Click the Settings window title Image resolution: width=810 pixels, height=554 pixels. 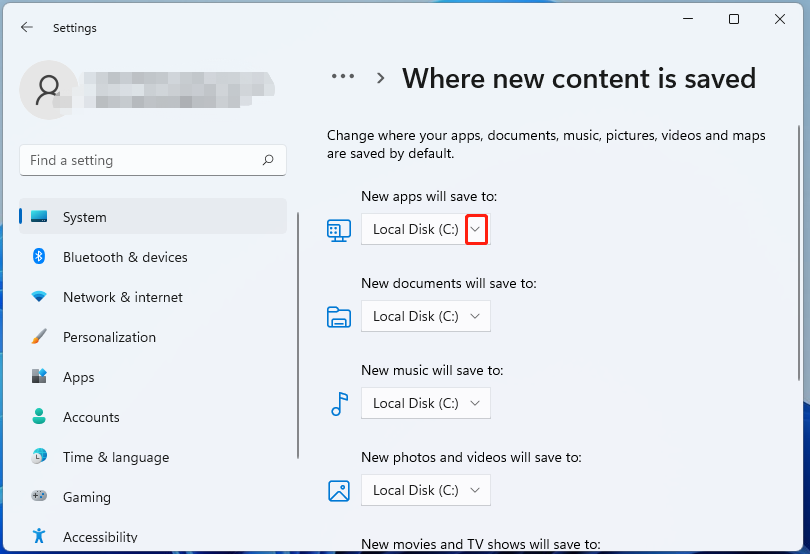coord(74,28)
